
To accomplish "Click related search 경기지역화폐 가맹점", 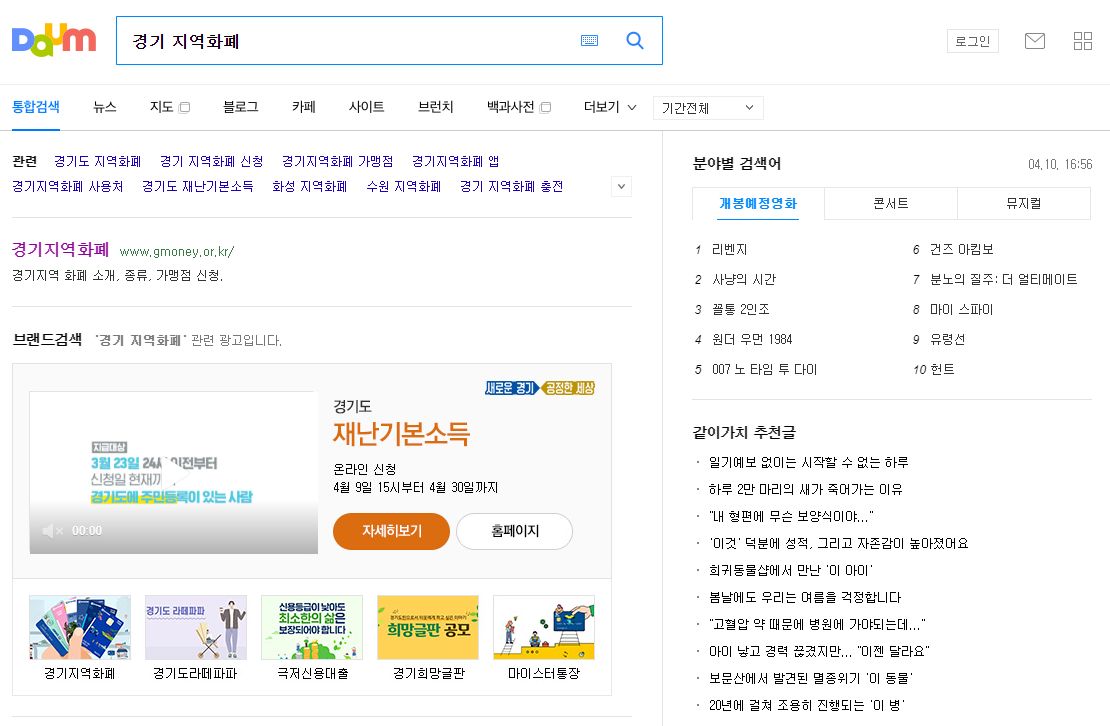I will click(338, 161).
